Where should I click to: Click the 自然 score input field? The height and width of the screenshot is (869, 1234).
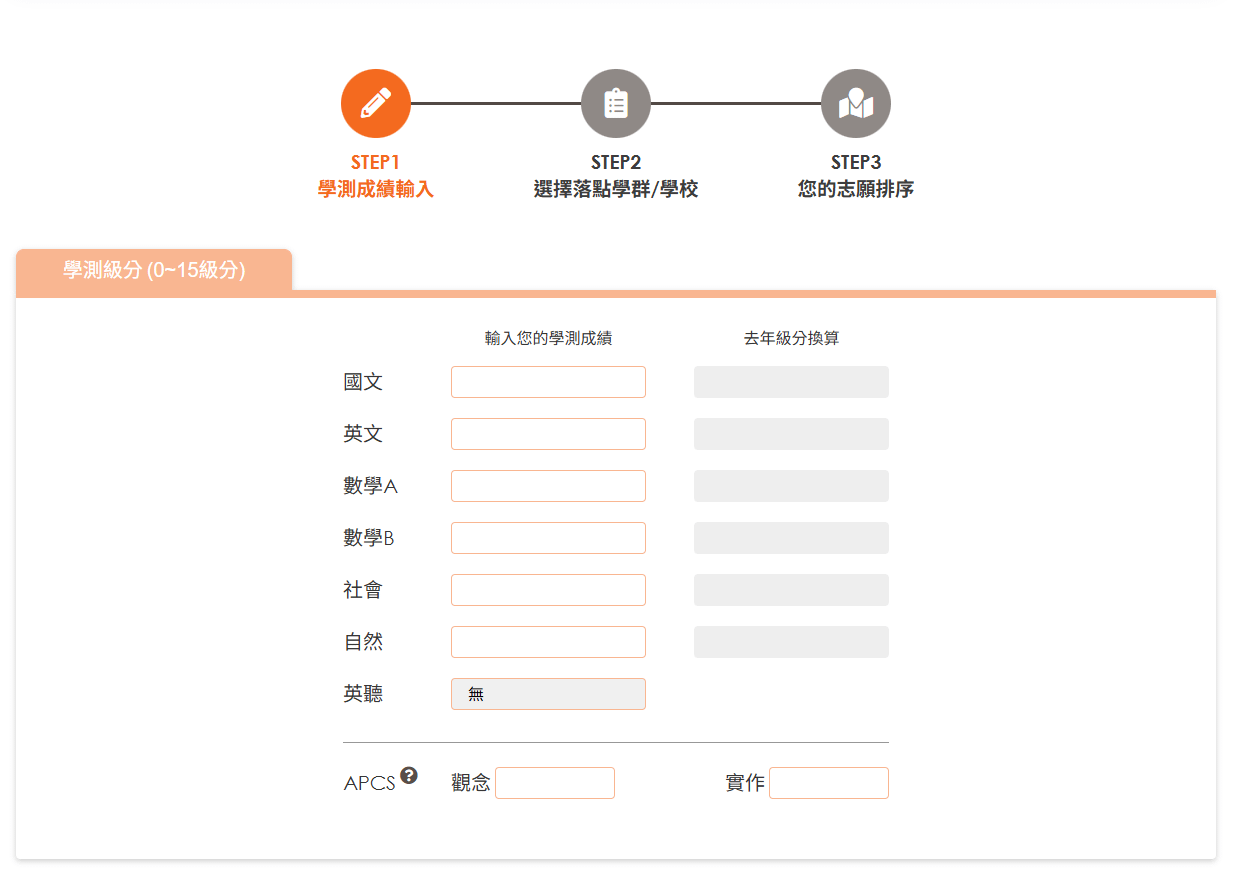[x=548, y=641]
